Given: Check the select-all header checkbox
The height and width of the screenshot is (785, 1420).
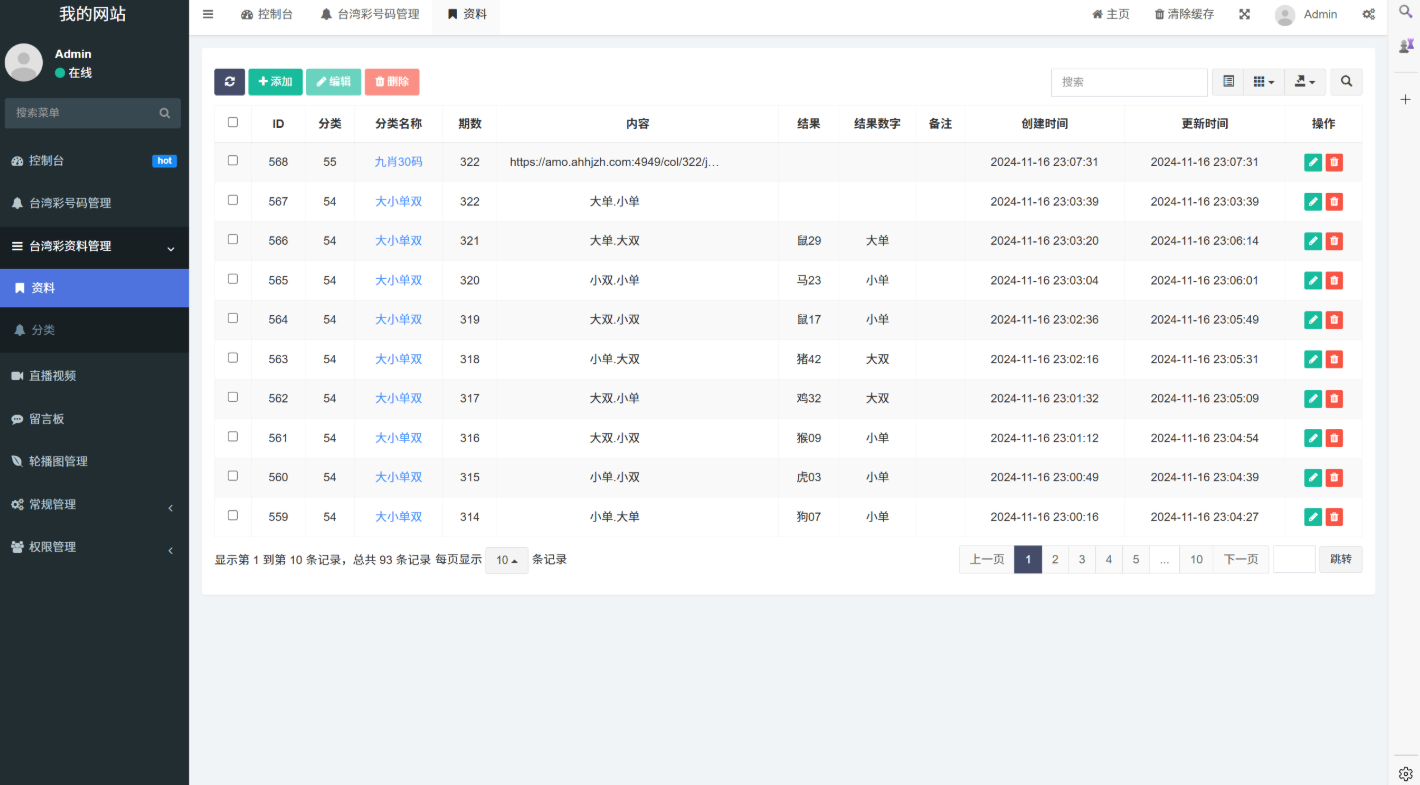Looking at the screenshot, I should [233, 122].
